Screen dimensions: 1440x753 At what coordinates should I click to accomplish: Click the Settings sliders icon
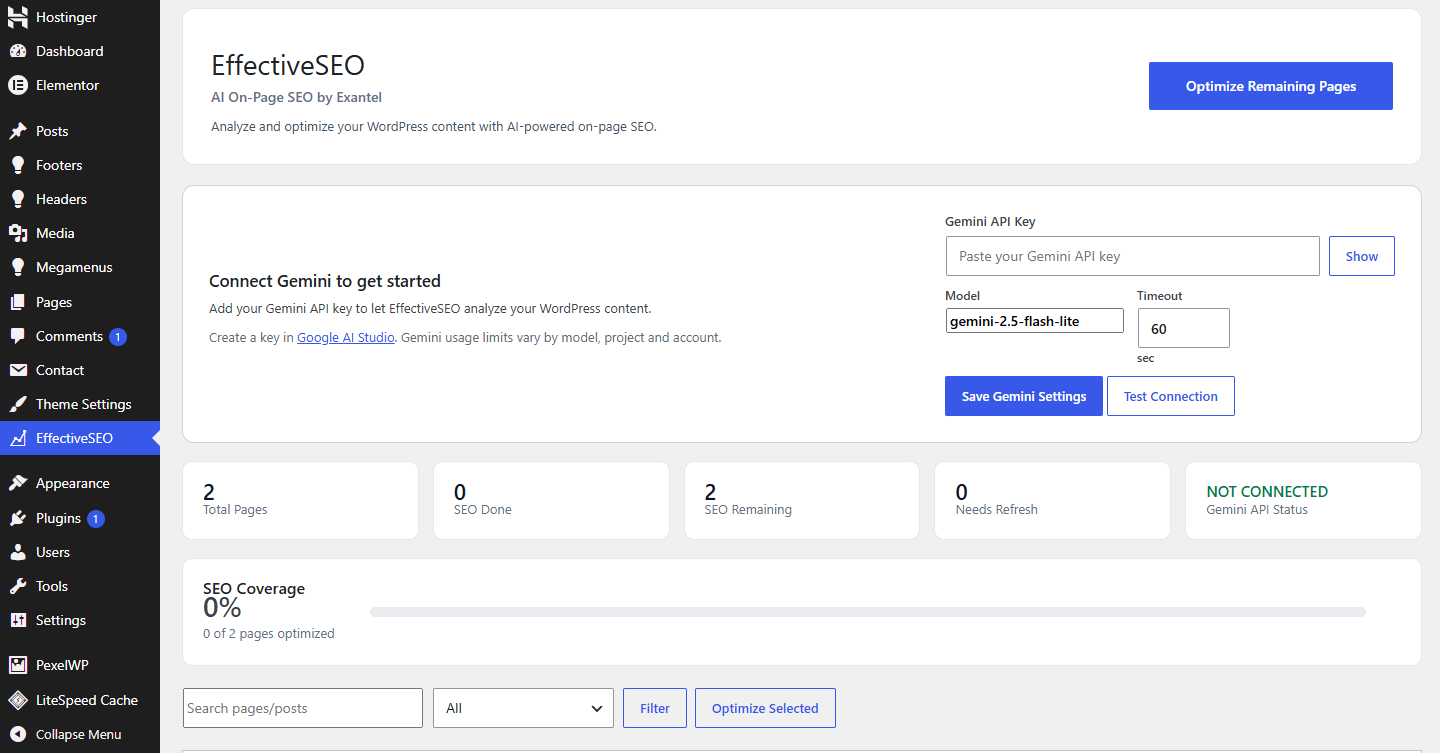pos(18,620)
